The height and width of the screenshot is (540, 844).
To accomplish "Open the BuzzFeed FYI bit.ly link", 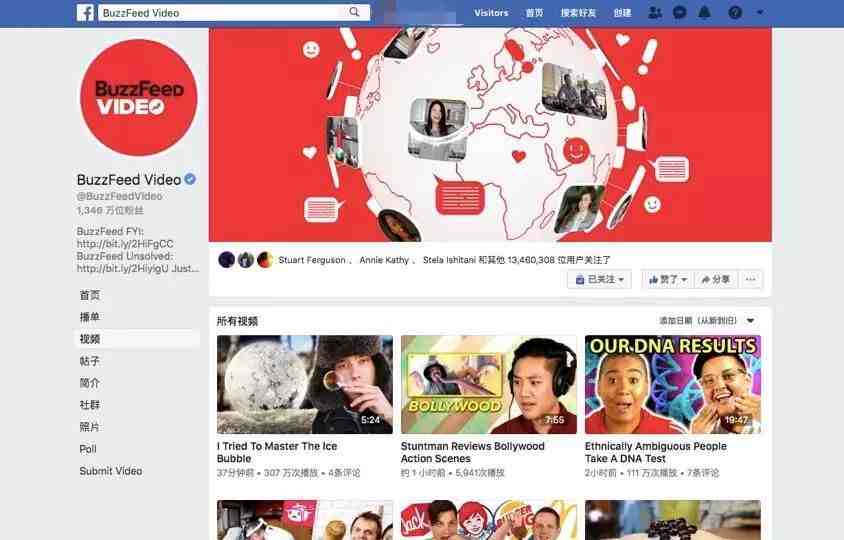I will (x=125, y=243).
